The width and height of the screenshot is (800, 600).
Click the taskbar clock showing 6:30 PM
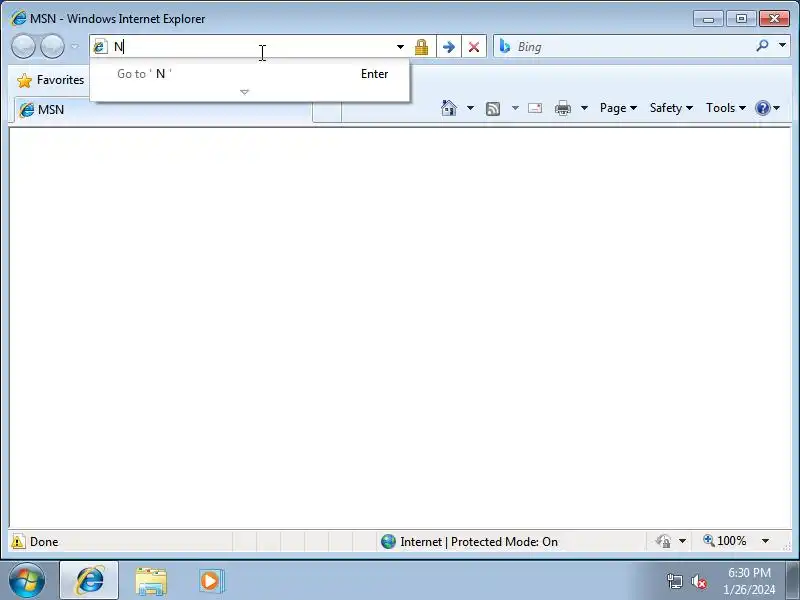(x=749, y=581)
